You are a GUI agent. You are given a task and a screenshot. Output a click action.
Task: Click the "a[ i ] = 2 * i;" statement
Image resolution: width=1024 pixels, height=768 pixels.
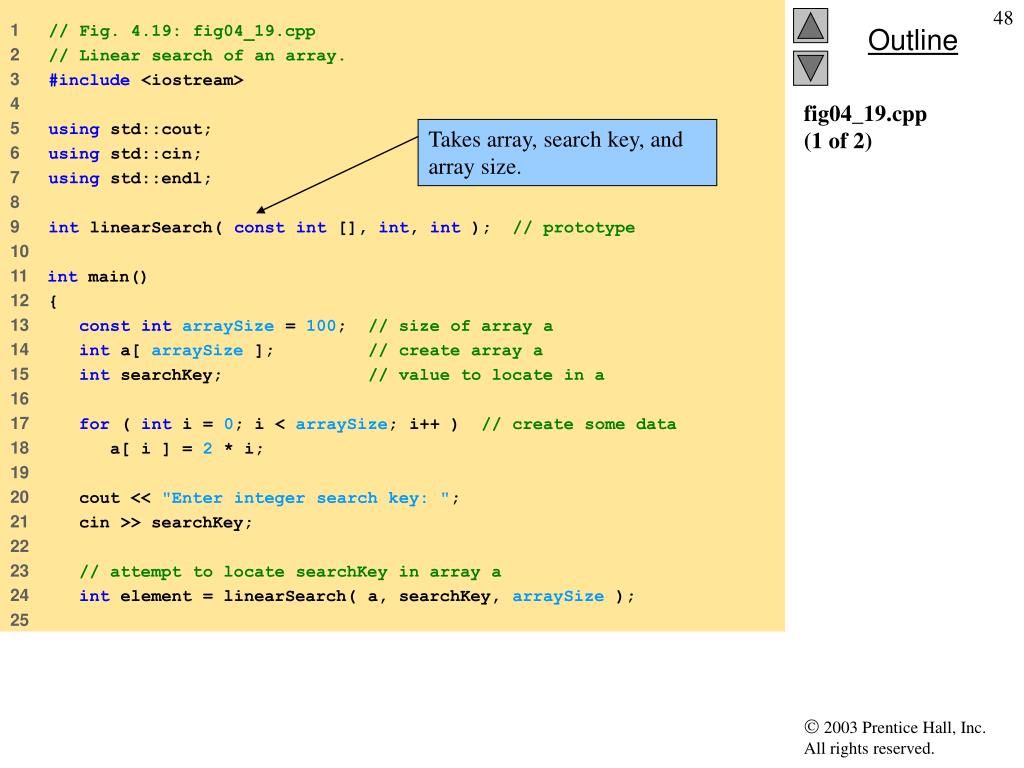pyautogui.click(x=186, y=449)
